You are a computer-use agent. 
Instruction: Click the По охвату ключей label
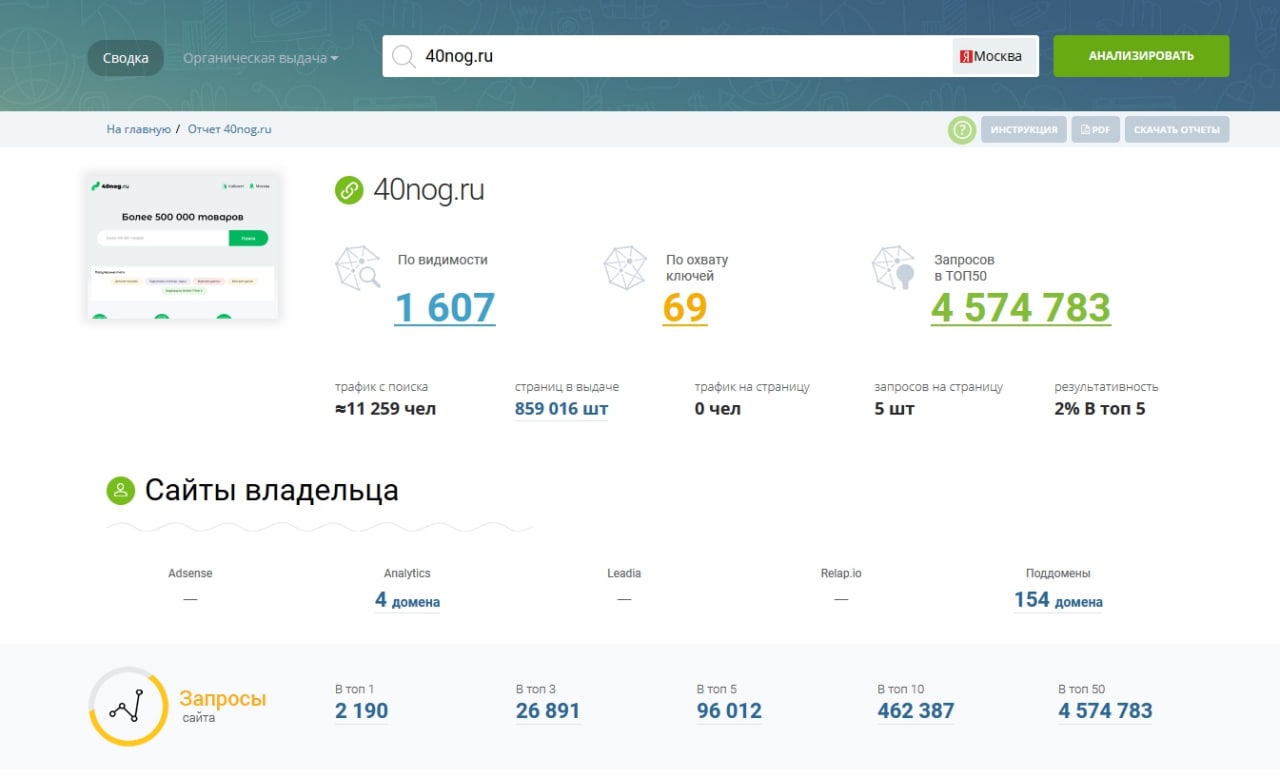[x=697, y=268]
